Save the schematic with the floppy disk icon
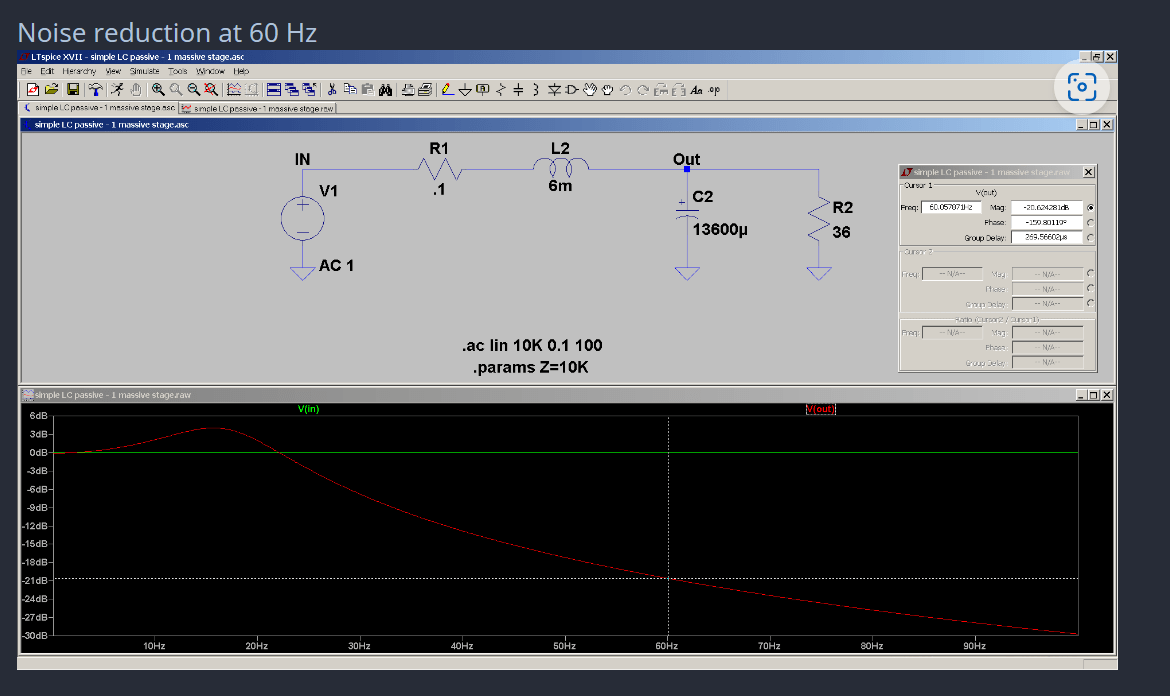Screen dimensions: 1170x696 [x=73, y=90]
